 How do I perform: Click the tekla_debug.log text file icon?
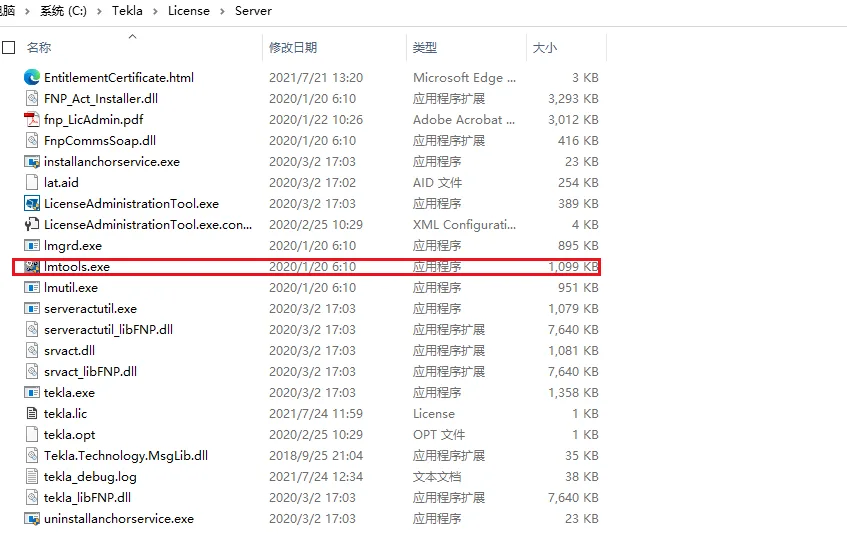pyautogui.click(x=32, y=476)
